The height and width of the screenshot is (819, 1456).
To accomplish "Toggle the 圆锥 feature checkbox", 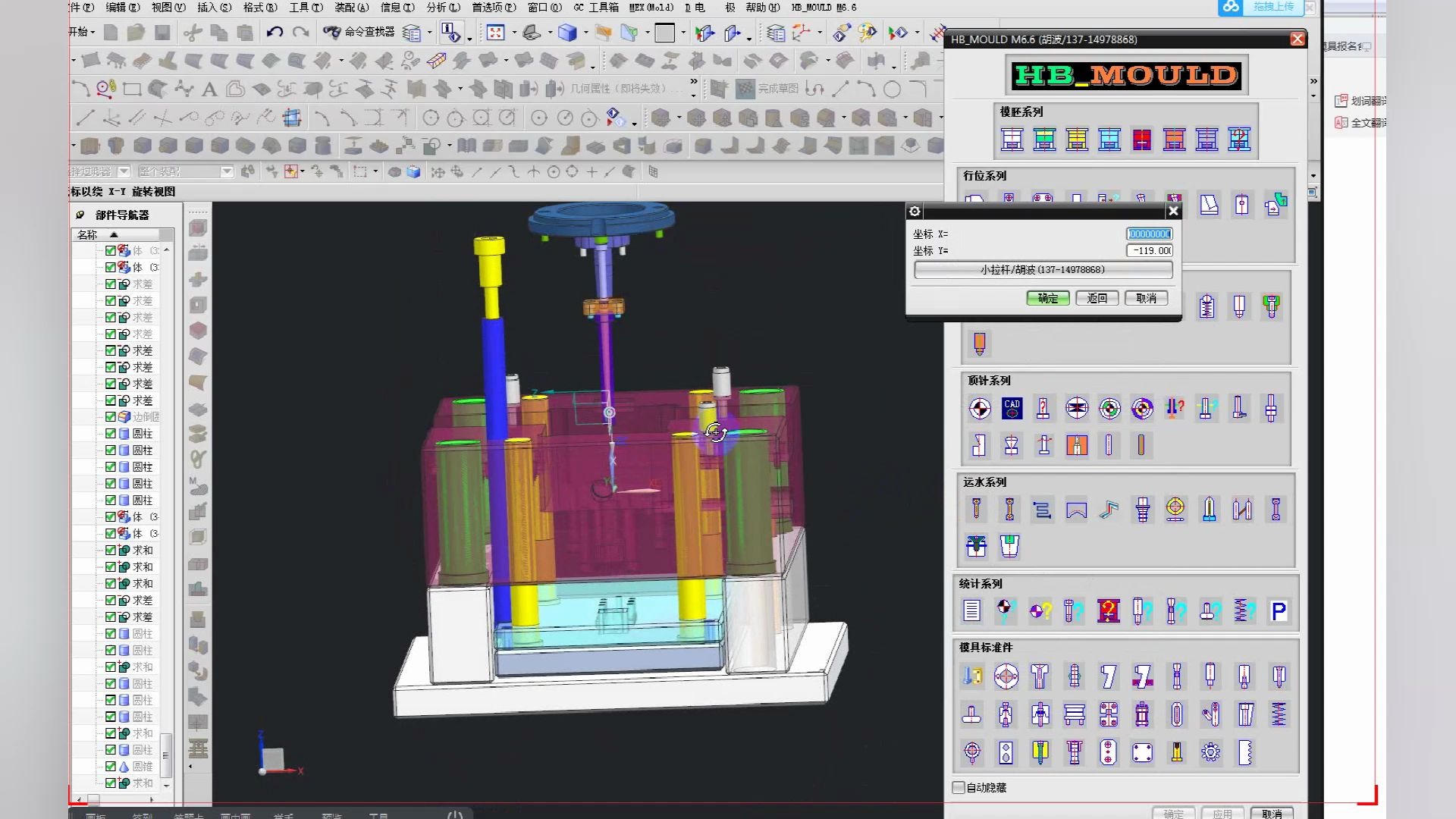I will coord(111,767).
